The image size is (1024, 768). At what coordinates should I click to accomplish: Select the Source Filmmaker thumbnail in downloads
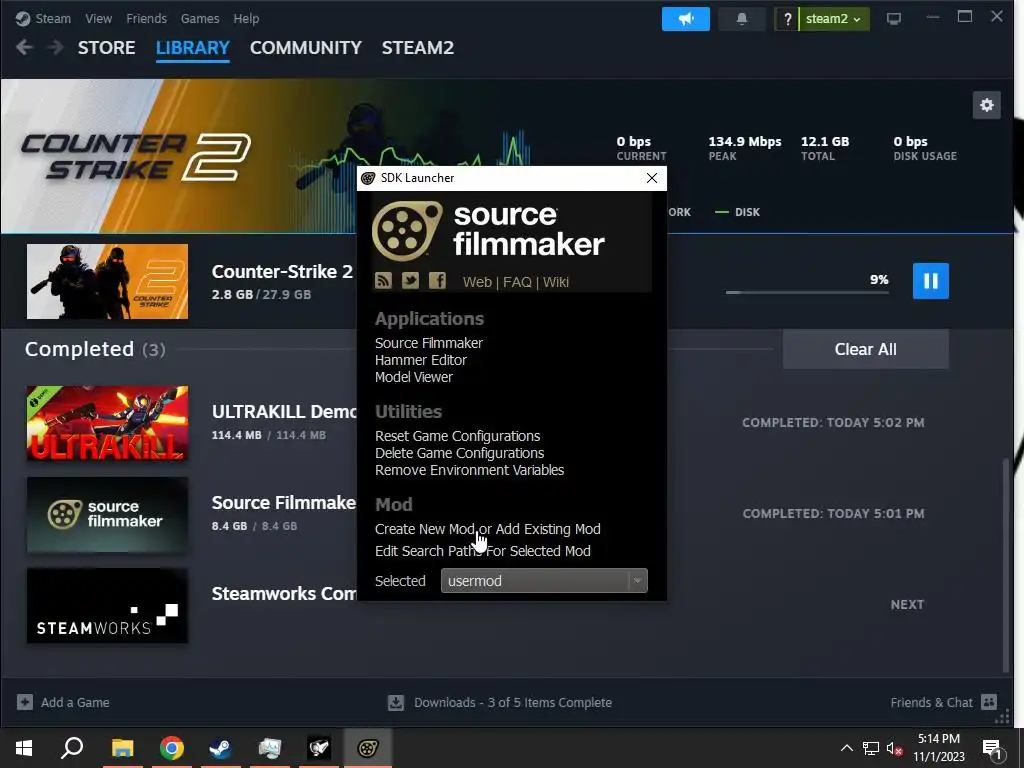(x=107, y=515)
